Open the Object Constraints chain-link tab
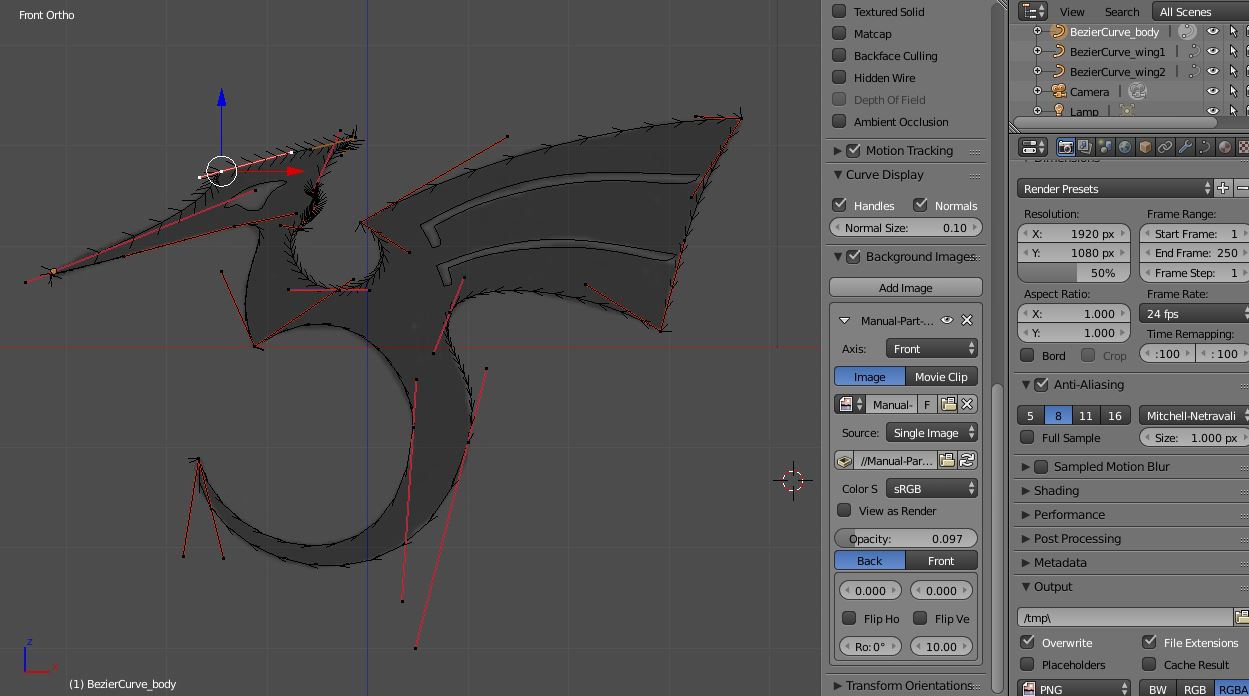The image size is (1249, 696). 1165,147
